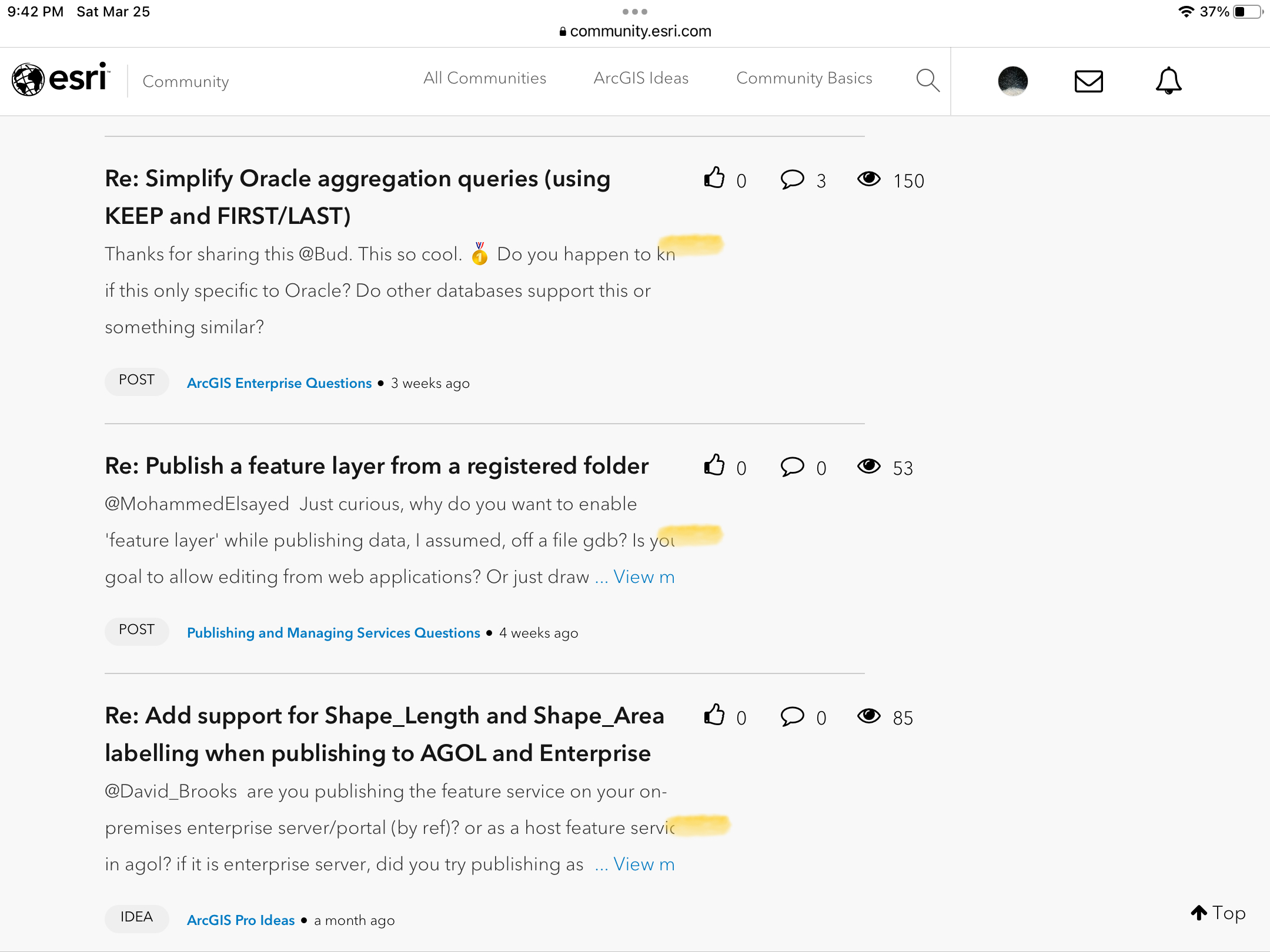Image resolution: width=1270 pixels, height=952 pixels.
Task: Open the messages envelope icon
Action: click(1088, 81)
